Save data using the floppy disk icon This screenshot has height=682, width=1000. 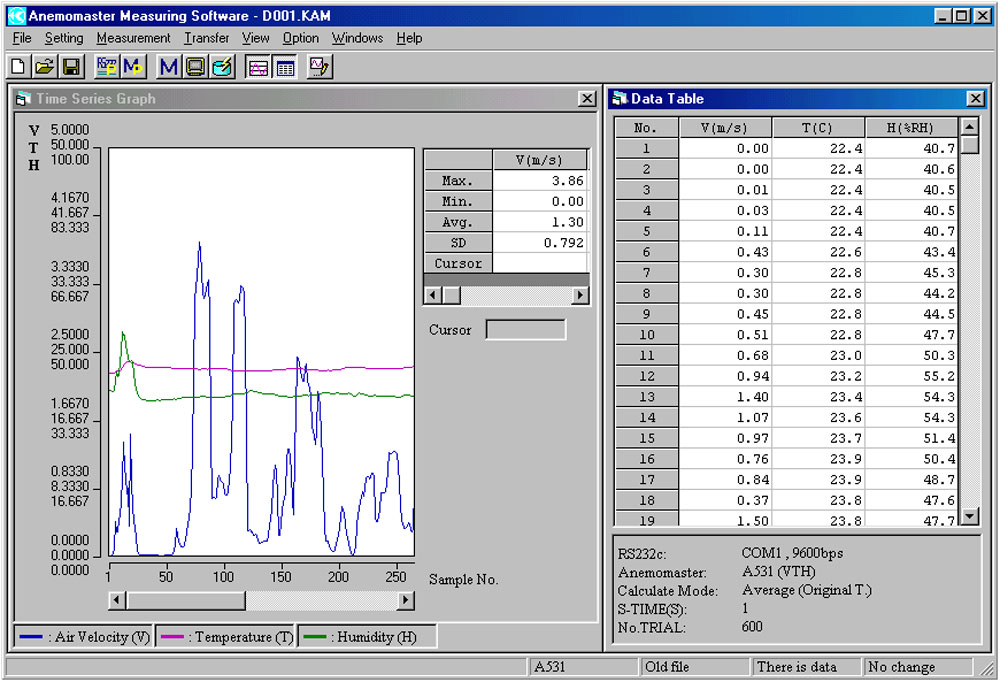(x=71, y=67)
